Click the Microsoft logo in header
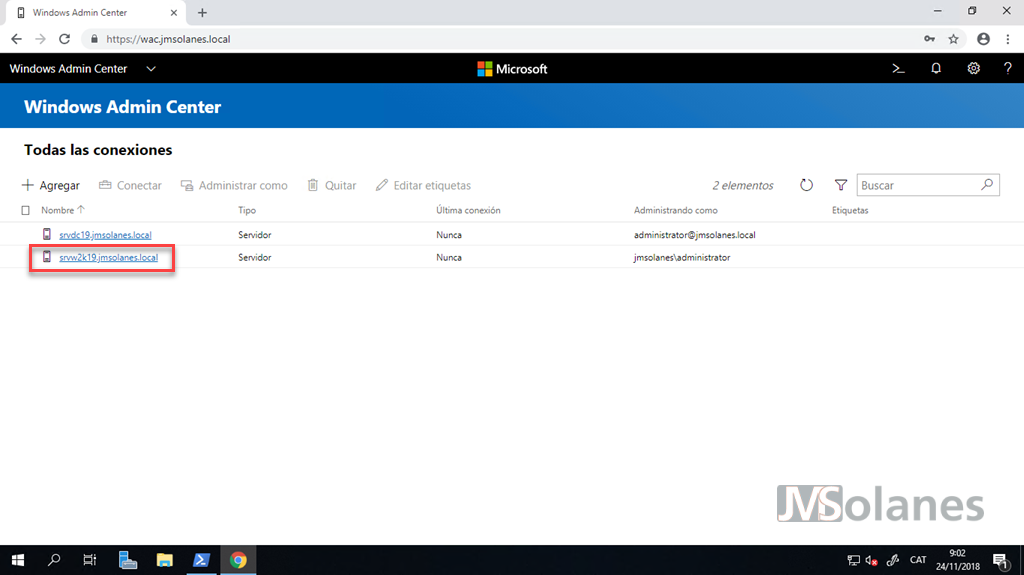This screenshot has width=1024, height=575. pyautogui.click(x=512, y=69)
